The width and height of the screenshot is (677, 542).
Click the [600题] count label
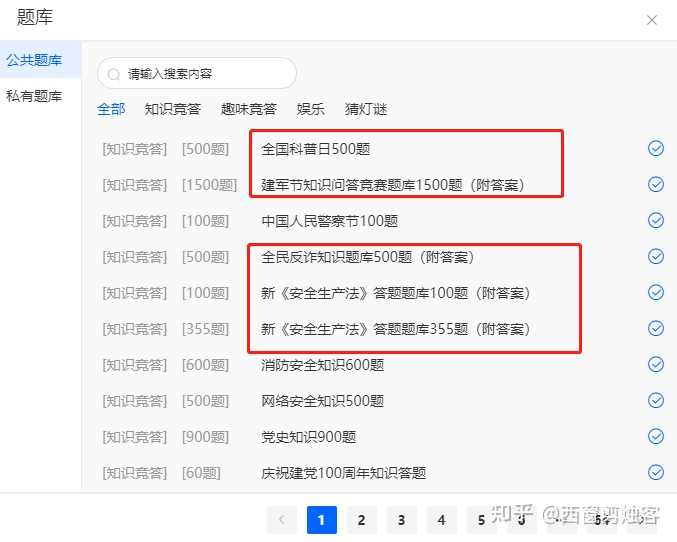click(x=206, y=365)
